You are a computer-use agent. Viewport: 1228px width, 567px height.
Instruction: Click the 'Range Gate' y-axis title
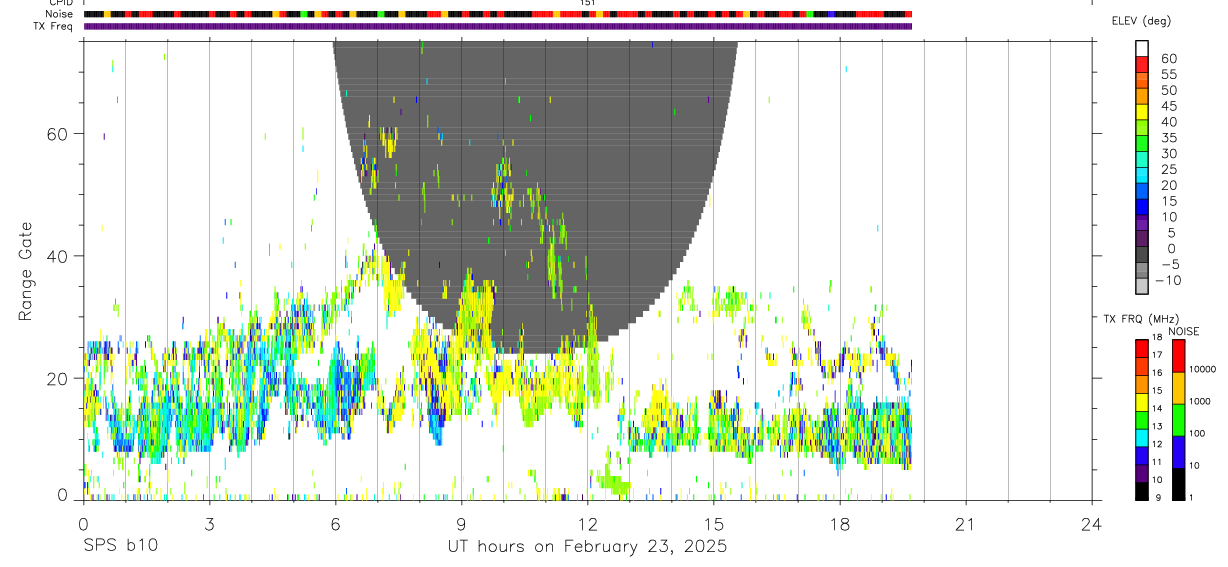point(26,271)
